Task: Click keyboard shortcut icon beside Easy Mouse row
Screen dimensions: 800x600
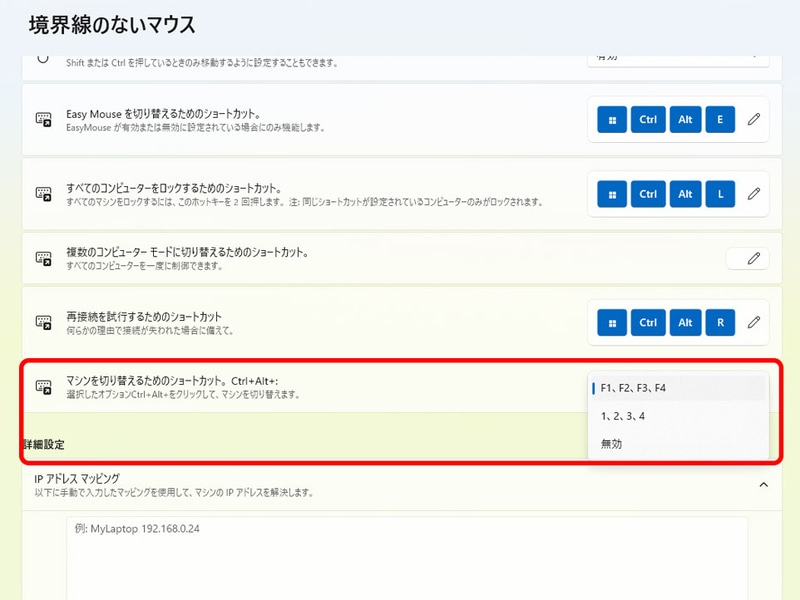Action: 43,119
